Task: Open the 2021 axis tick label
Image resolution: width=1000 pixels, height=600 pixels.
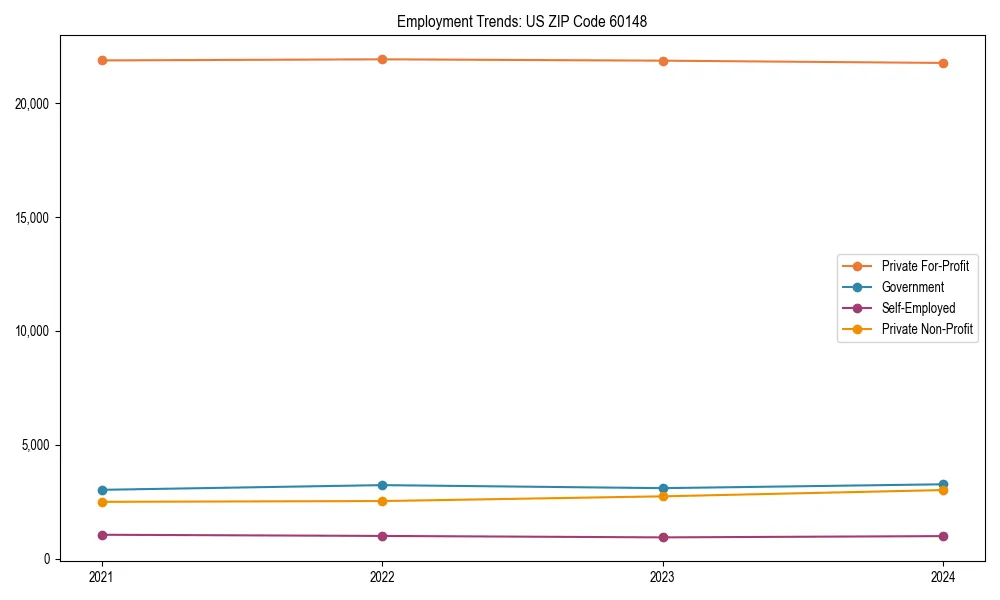Action: tap(101, 577)
